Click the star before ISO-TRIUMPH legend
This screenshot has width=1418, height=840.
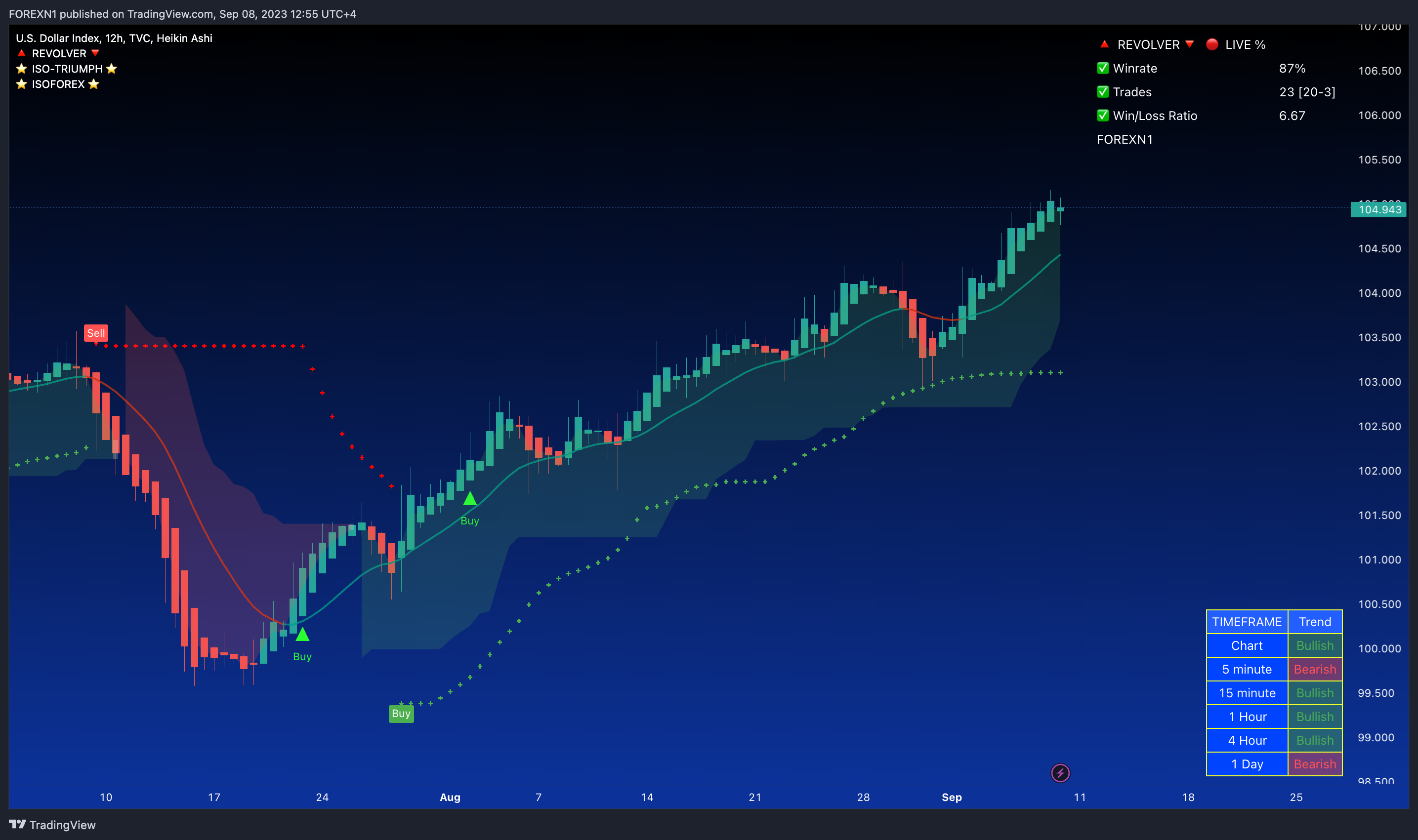[22, 69]
